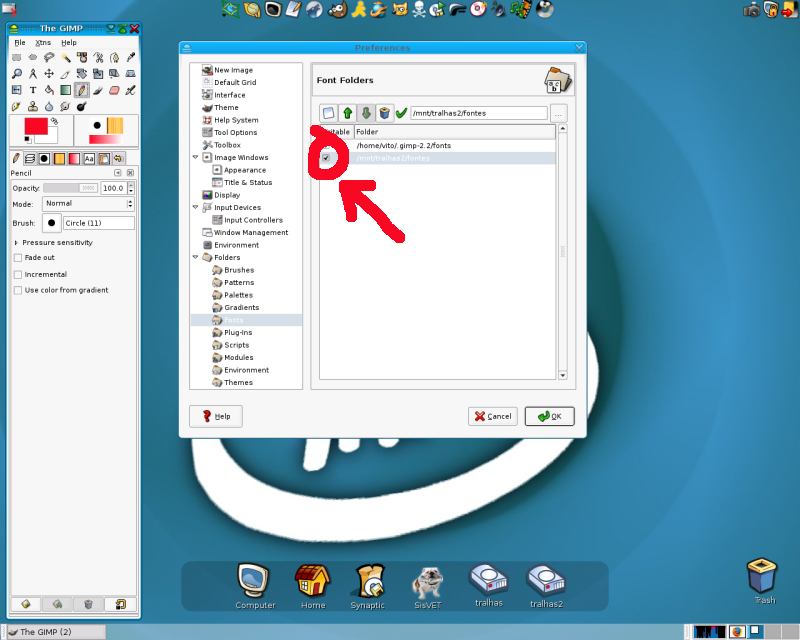Open Synaptic from the desktop dock

click(367, 587)
